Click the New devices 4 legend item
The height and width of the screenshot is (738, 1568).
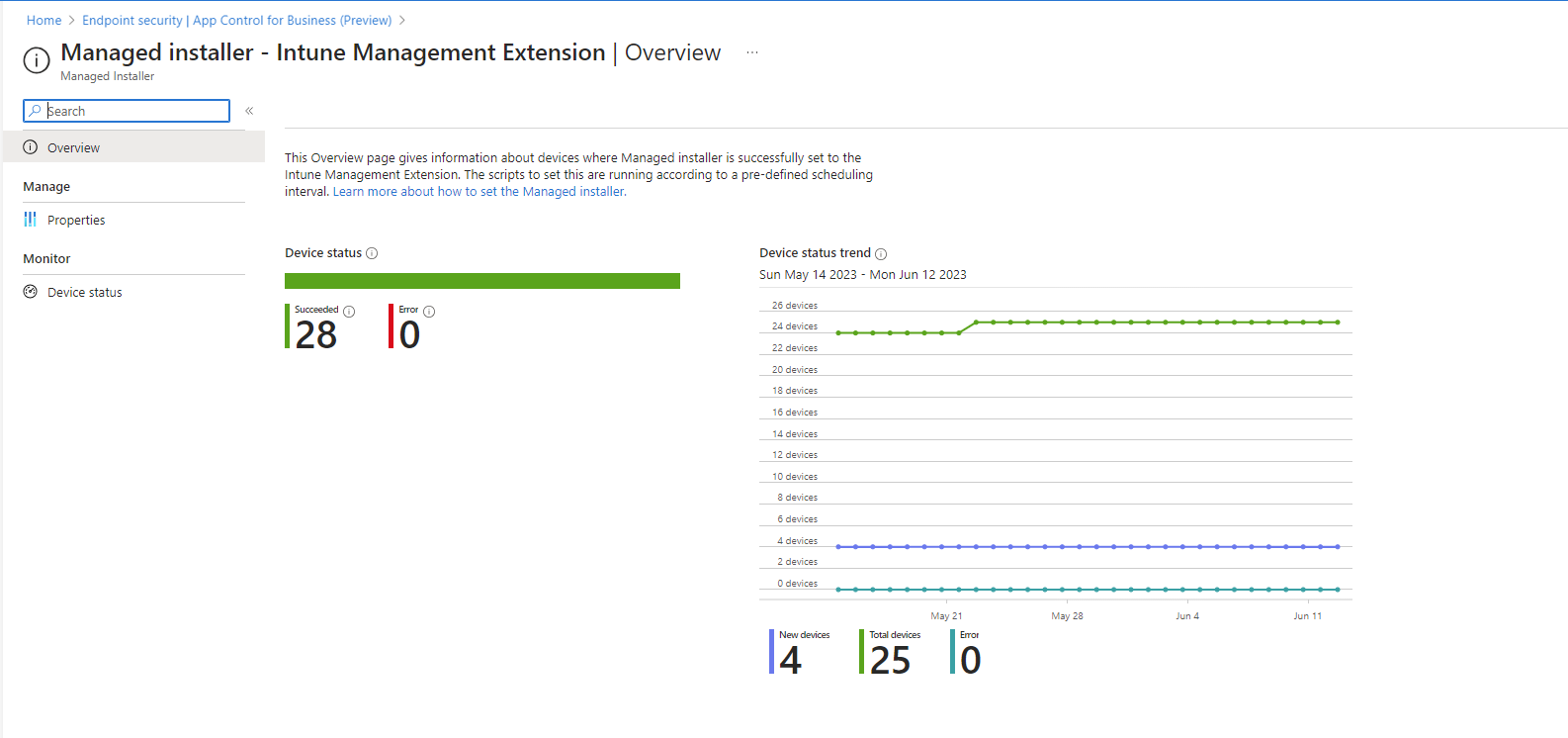coord(799,653)
